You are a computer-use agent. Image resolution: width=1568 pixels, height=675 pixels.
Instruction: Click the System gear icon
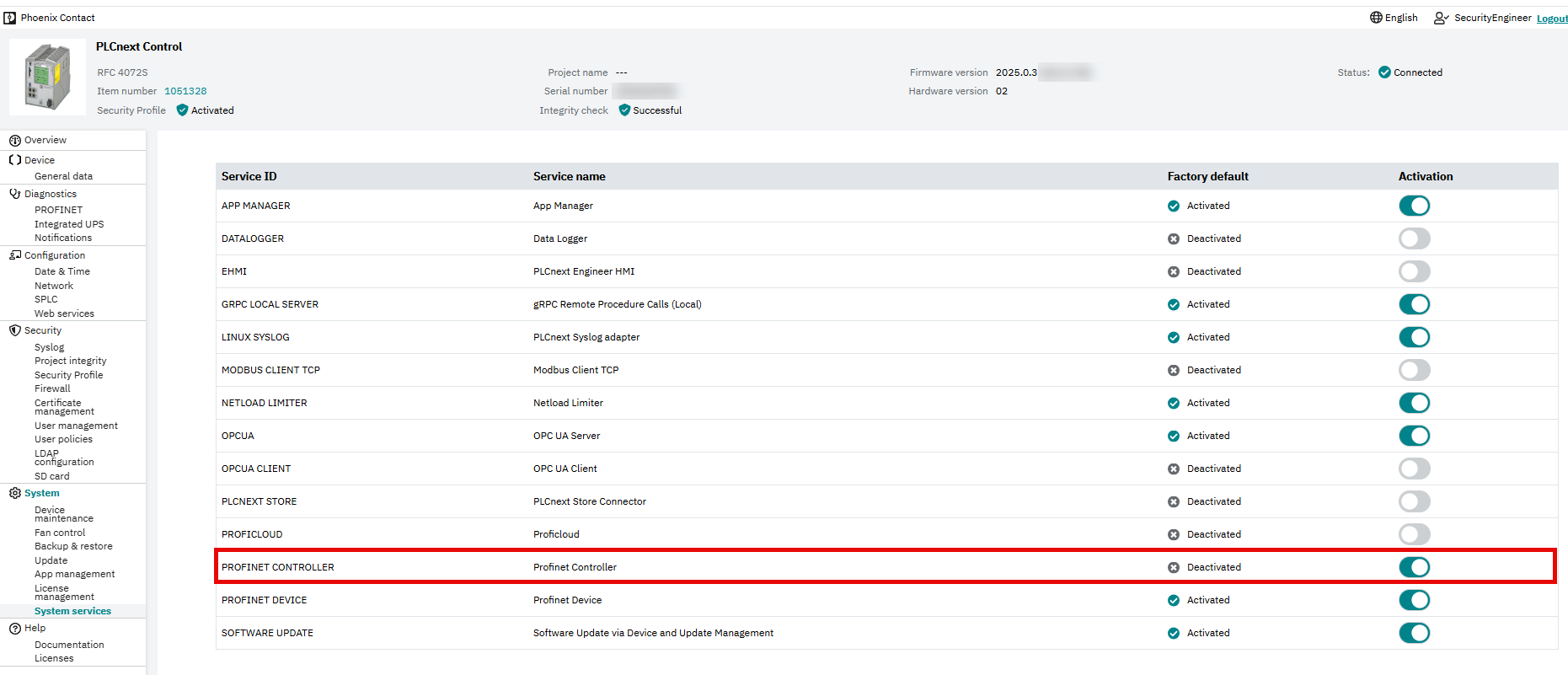pyautogui.click(x=15, y=493)
